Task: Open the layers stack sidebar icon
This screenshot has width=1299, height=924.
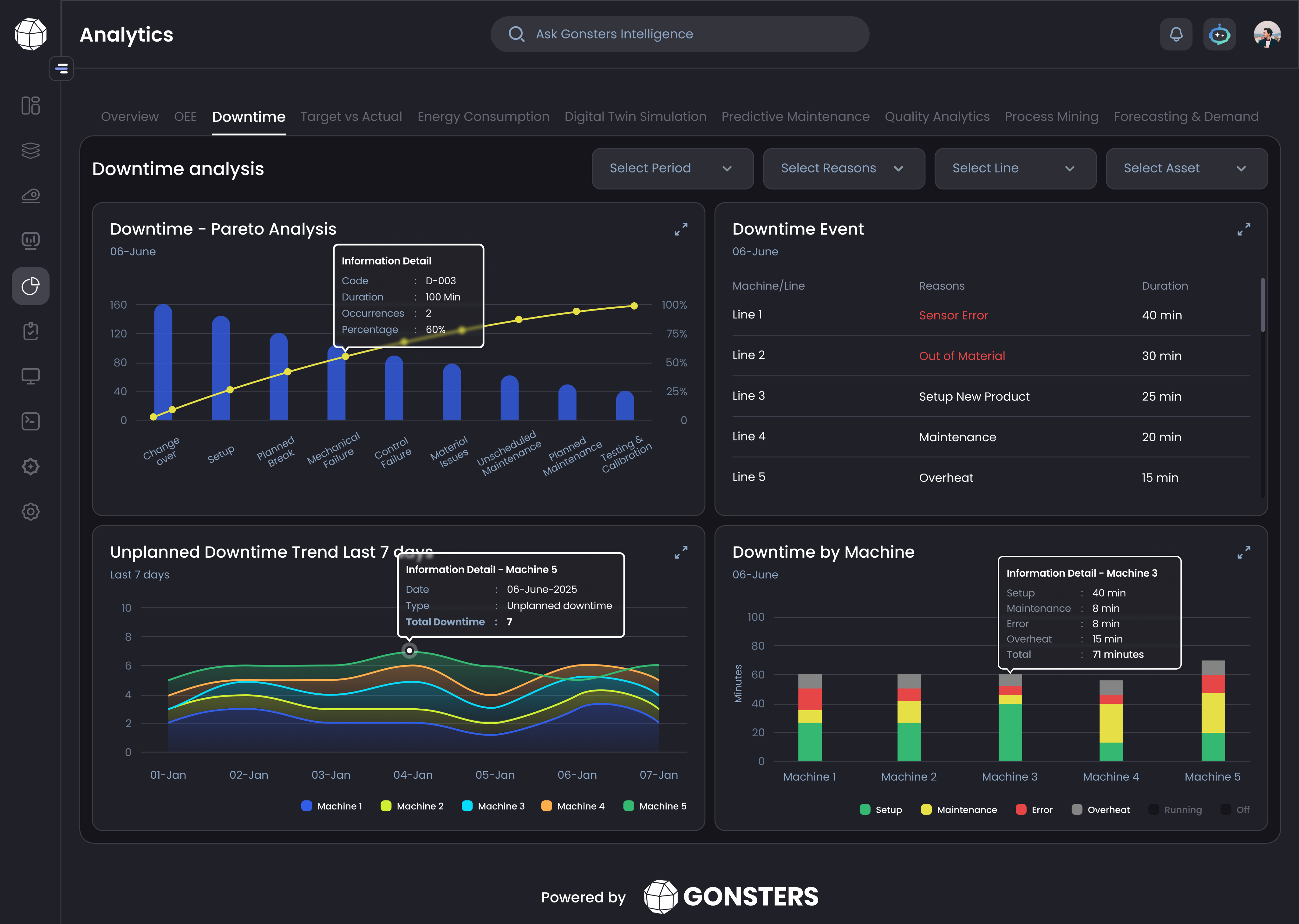Action: pyautogui.click(x=31, y=150)
